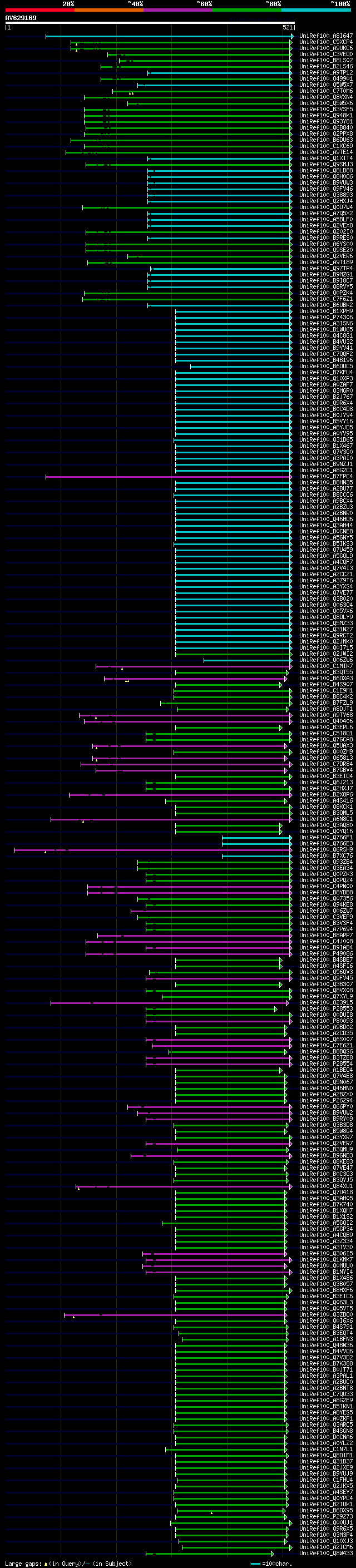Select label UniRef100_Q8RVY5

tap(325, 286)
